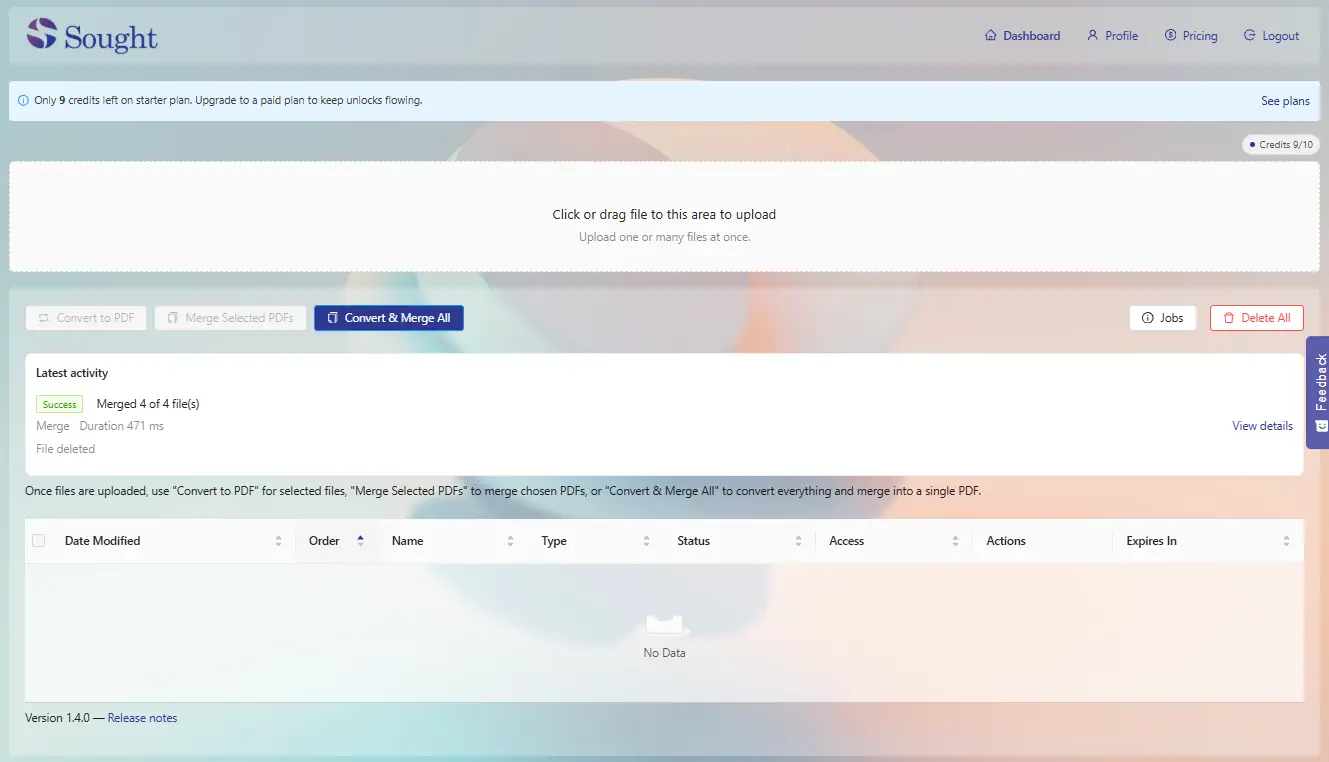Open the Feedback side tab
This screenshot has width=1329, height=762.
tap(1319, 392)
